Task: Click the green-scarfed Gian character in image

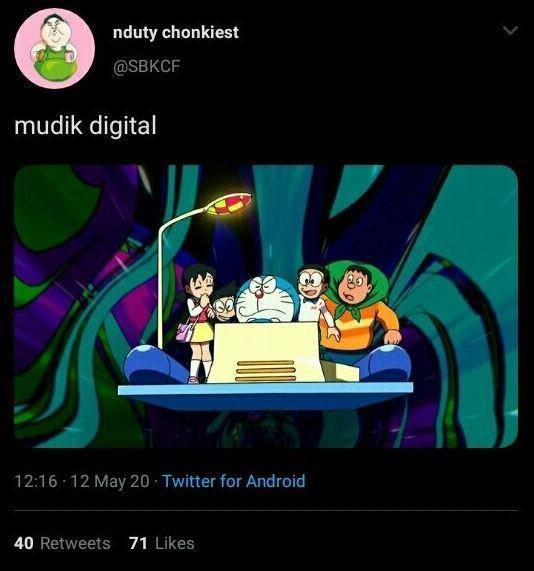Action: click(x=361, y=306)
